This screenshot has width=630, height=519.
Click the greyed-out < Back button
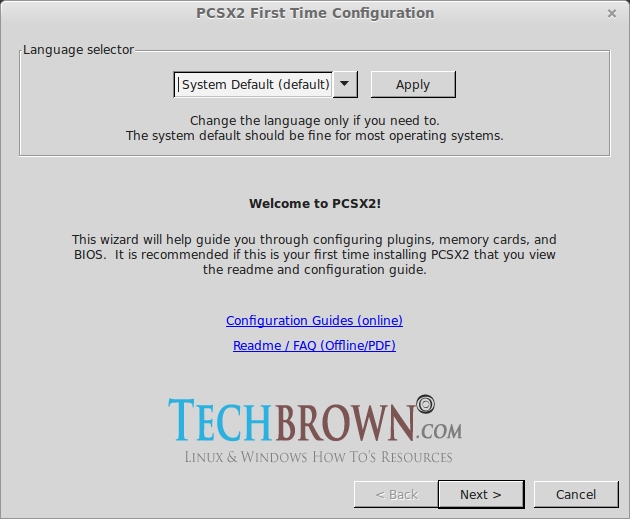(396, 494)
